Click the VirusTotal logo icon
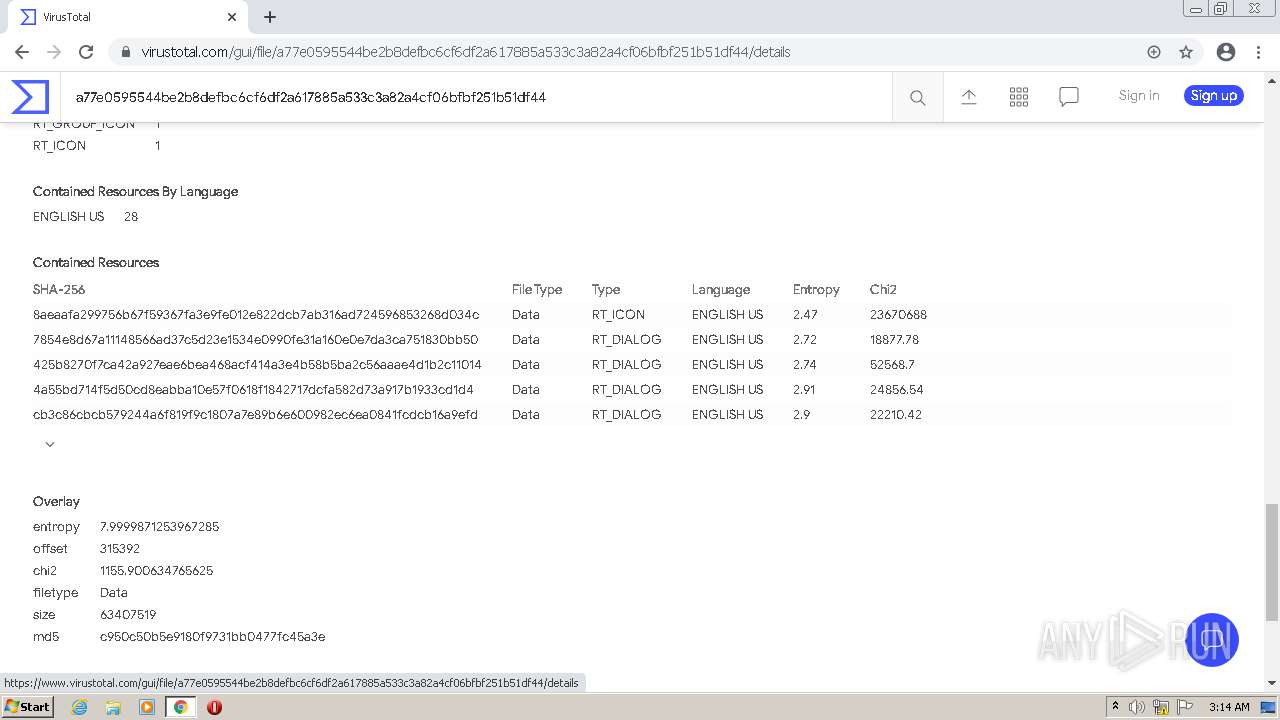This screenshot has height=720, width=1280. (x=30, y=97)
